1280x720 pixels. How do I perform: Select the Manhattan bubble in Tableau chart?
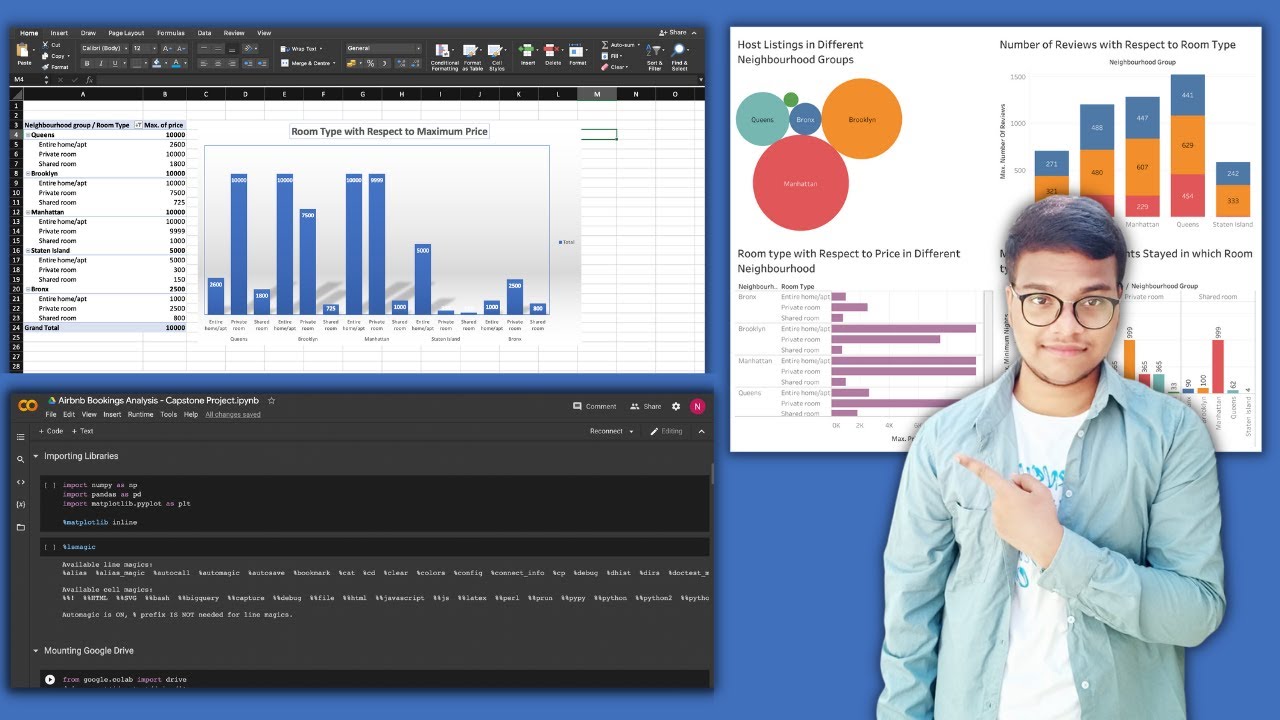[x=800, y=183]
